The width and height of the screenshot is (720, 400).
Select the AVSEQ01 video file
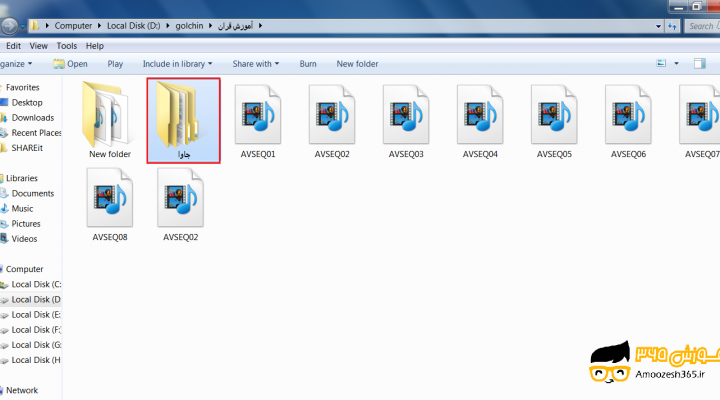258,121
